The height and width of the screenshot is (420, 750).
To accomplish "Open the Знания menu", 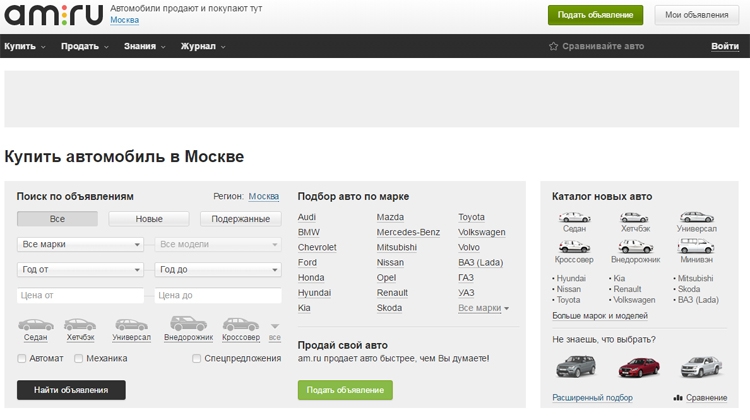I will [x=144, y=46].
